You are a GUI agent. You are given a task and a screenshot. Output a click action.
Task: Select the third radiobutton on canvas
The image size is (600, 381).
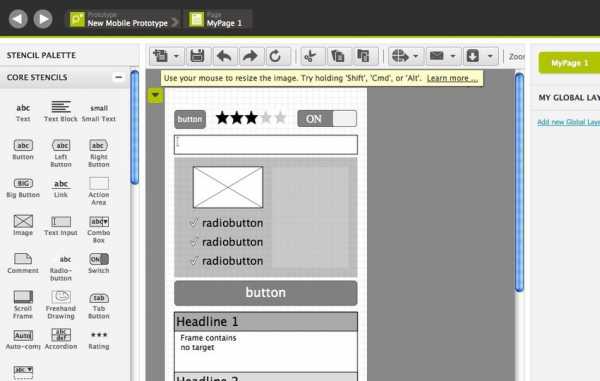coord(227,261)
